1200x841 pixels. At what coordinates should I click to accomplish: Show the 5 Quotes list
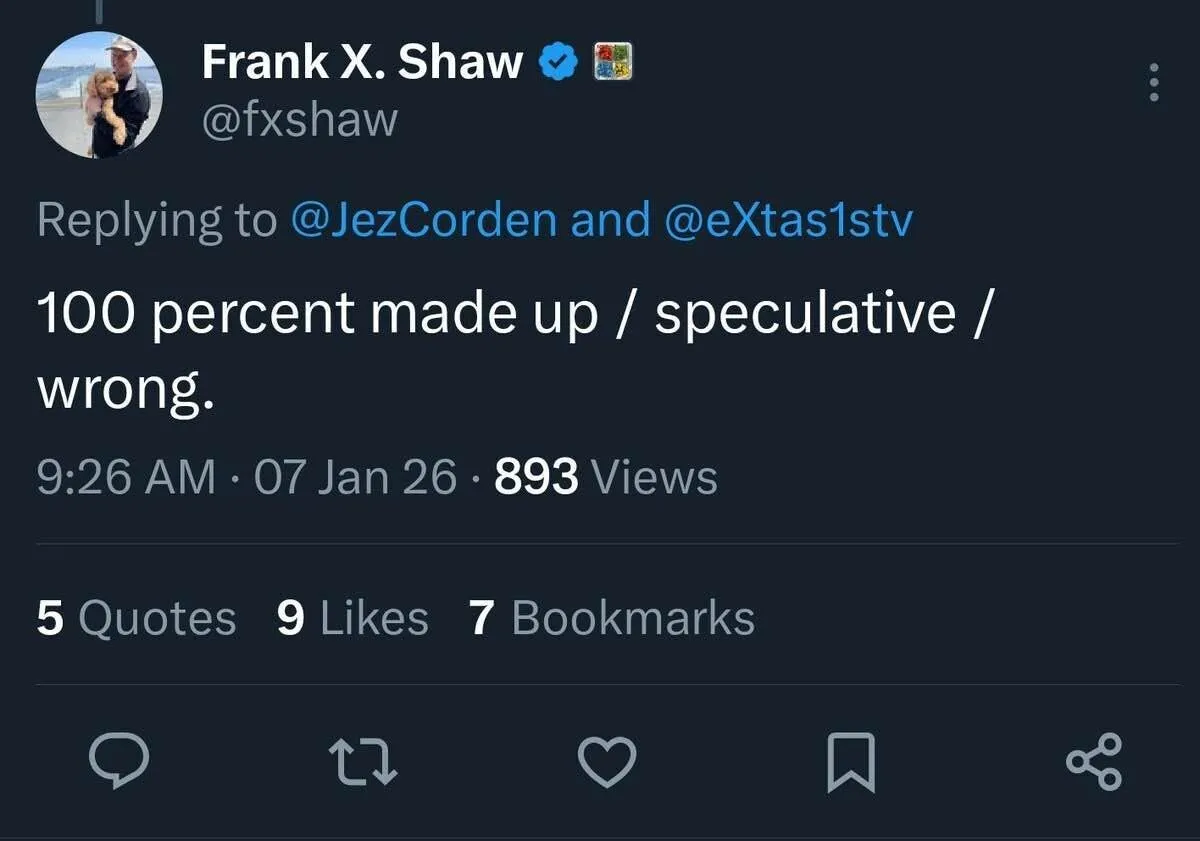coord(136,618)
